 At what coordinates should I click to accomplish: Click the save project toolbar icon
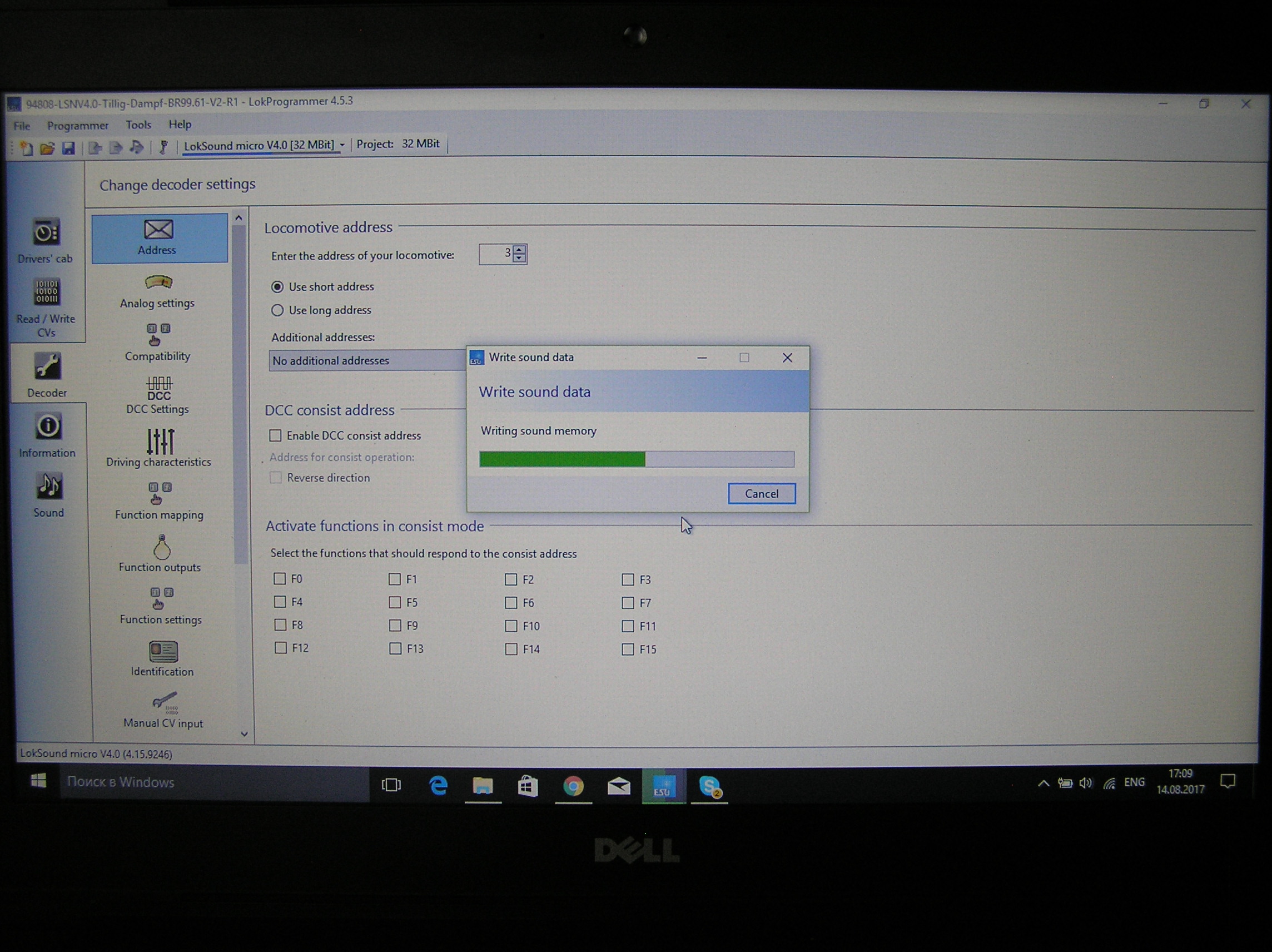pos(68,148)
